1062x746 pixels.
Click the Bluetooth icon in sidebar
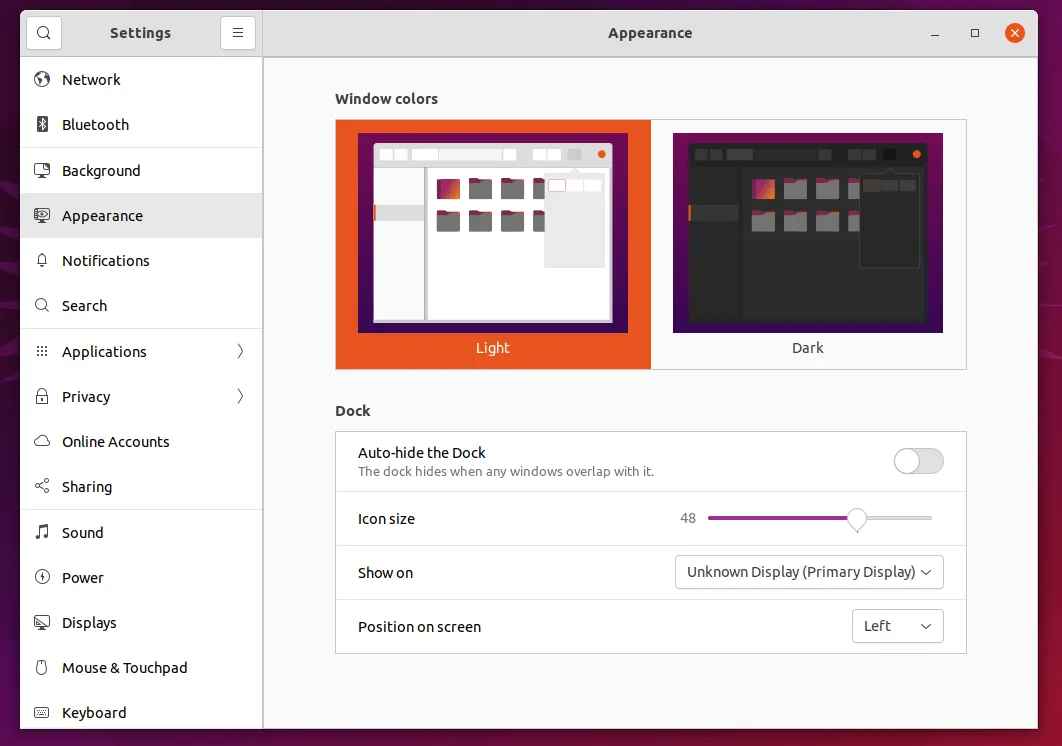[42, 125]
